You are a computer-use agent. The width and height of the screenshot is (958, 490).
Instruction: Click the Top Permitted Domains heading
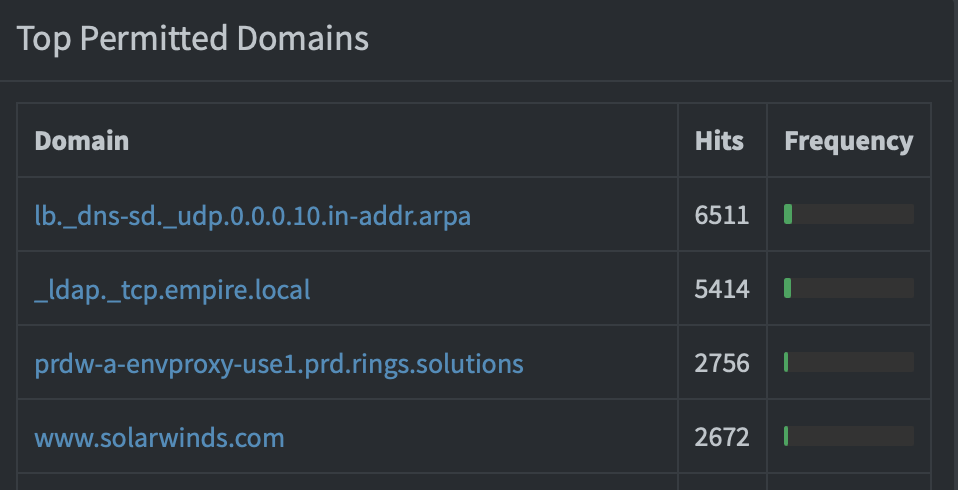pyautogui.click(x=192, y=39)
